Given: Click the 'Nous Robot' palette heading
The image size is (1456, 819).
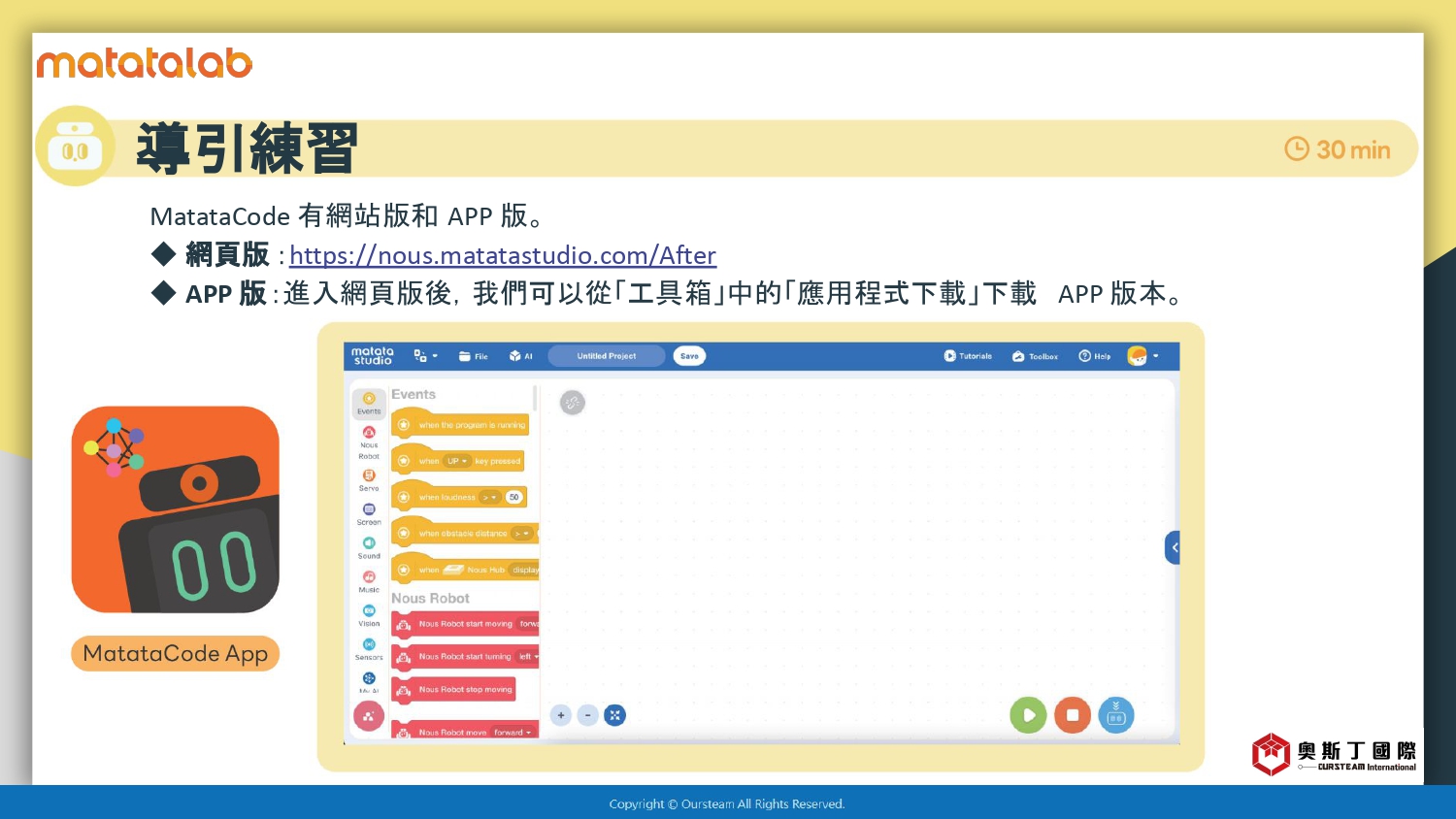Looking at the screenshot, I should [430, 599].
